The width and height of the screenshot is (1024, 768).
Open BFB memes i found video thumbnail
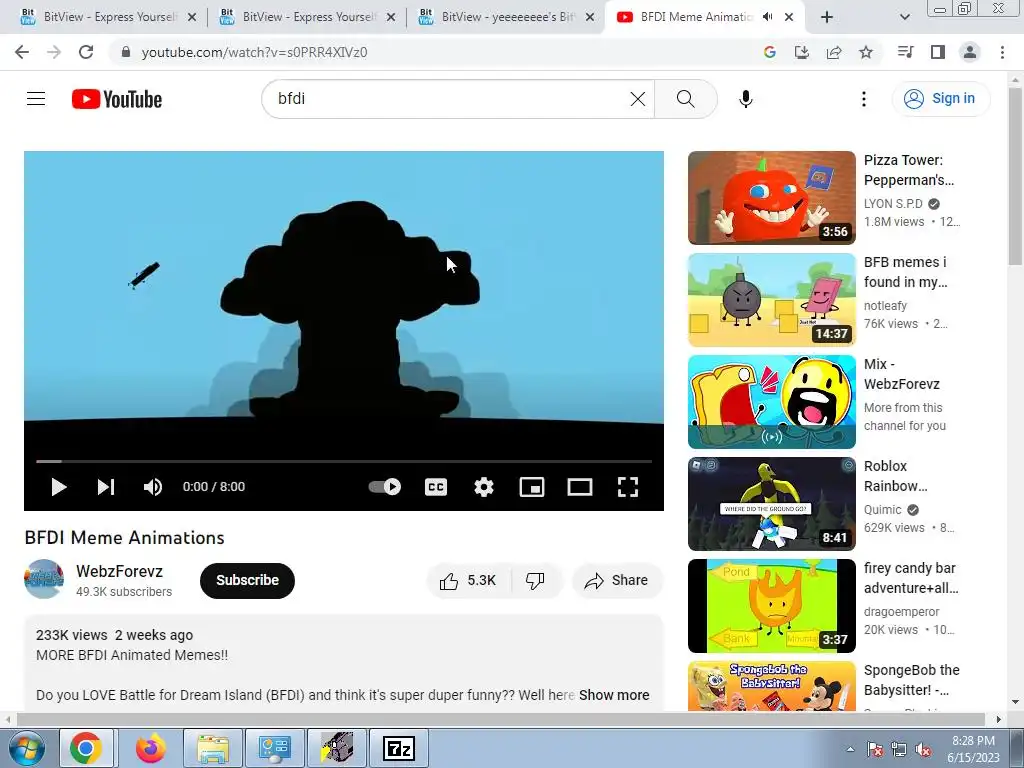771,300
